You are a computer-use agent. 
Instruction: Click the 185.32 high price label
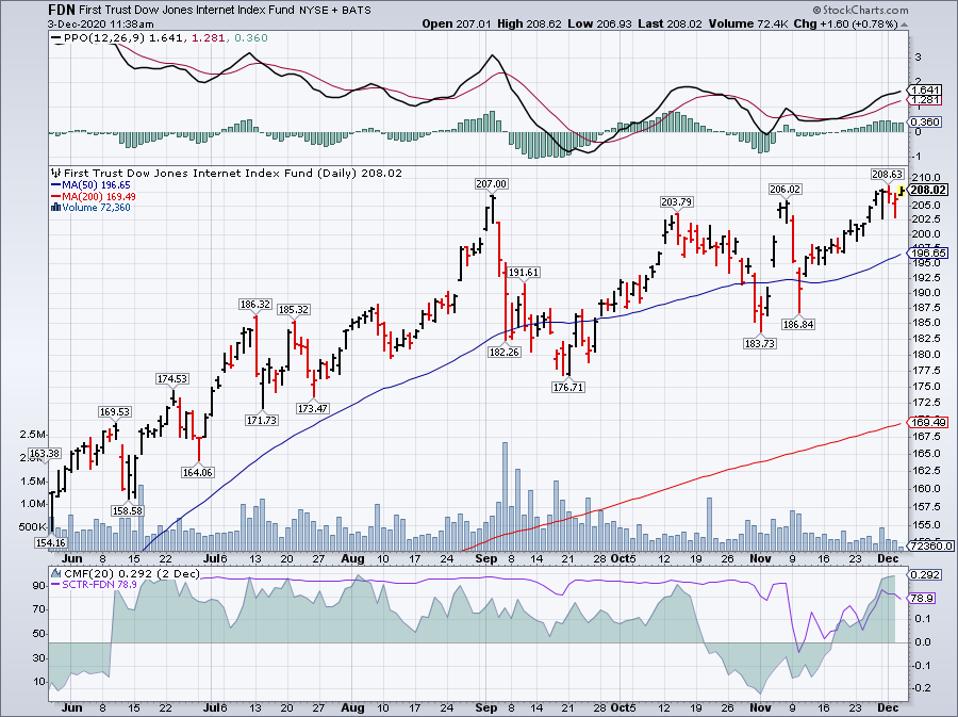pyautogui.click(x=293, y=310)
